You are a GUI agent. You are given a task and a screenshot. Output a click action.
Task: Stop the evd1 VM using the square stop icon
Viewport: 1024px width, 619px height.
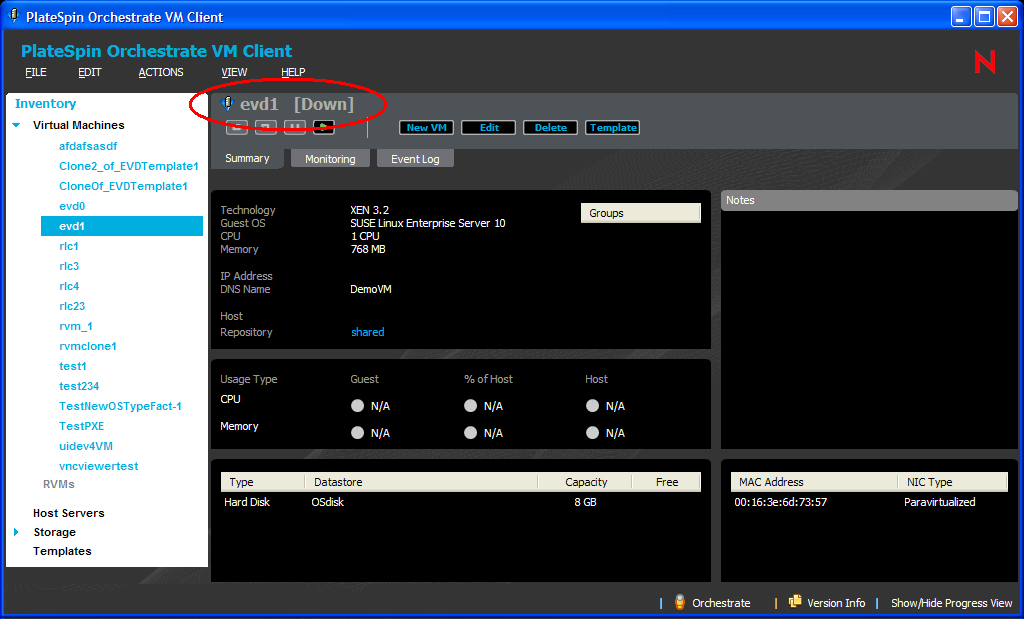[265, 127]
